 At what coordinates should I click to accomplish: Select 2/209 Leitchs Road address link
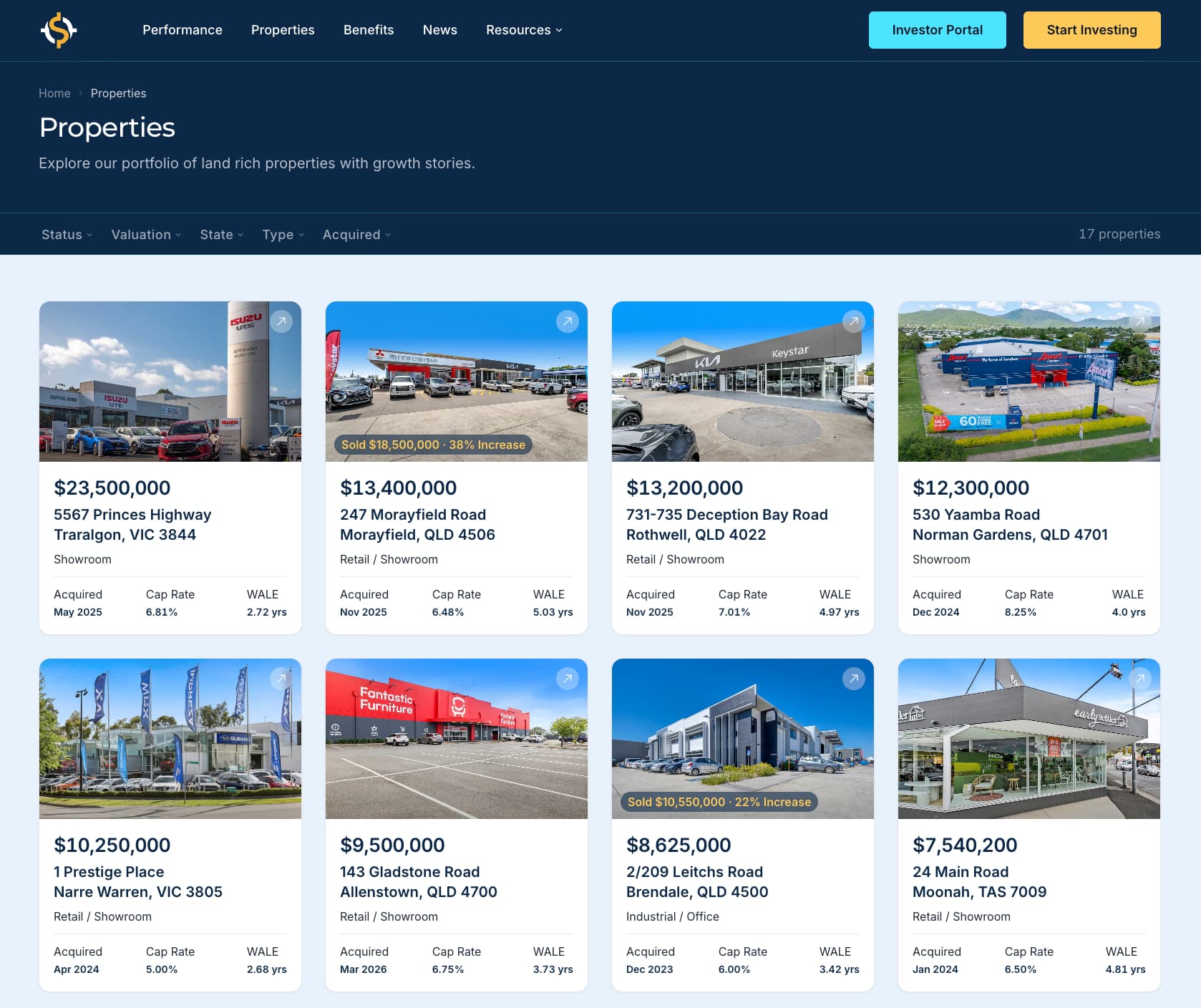[697, 882]
